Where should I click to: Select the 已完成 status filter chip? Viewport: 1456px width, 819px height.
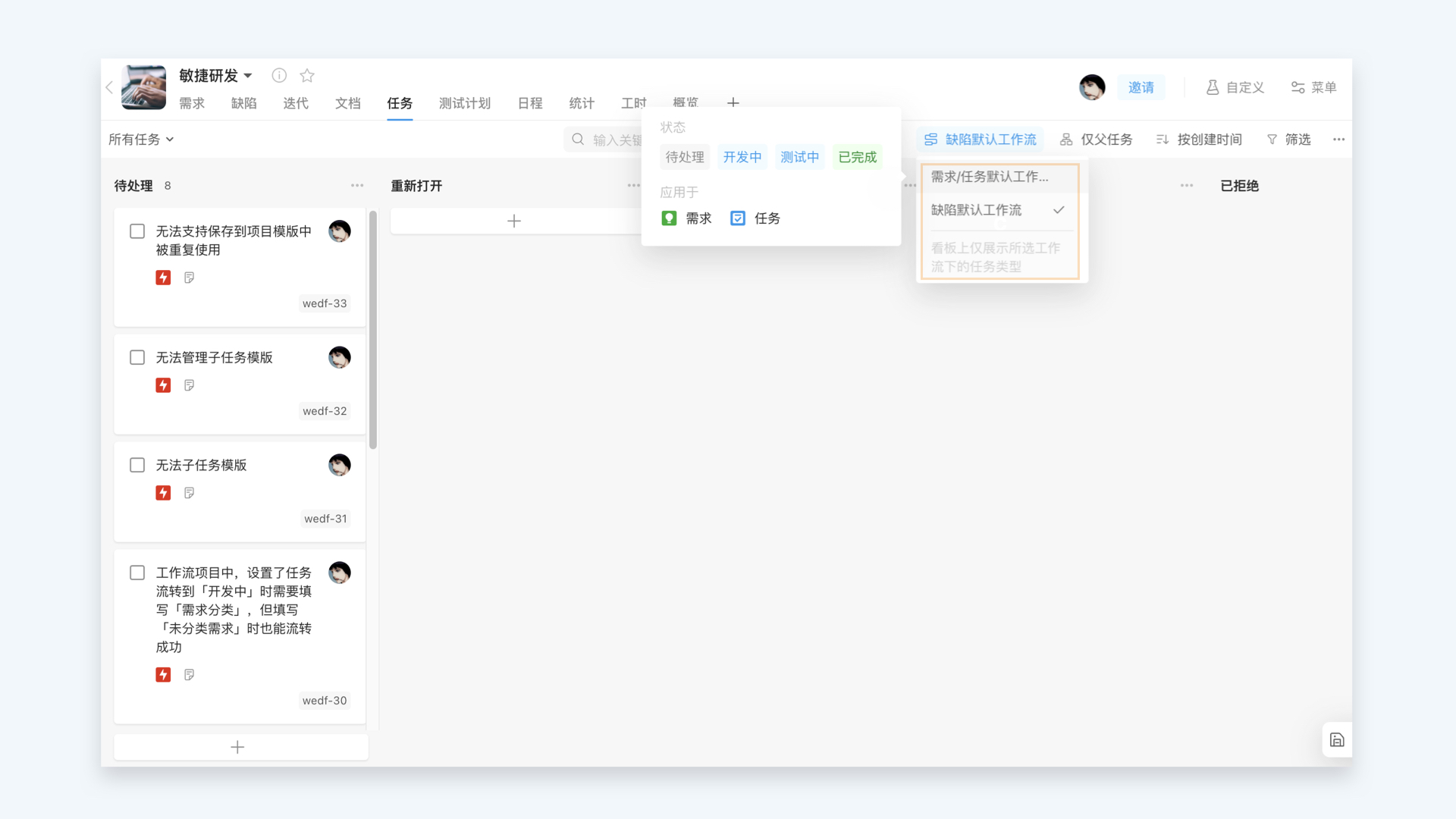coord(857,157)
